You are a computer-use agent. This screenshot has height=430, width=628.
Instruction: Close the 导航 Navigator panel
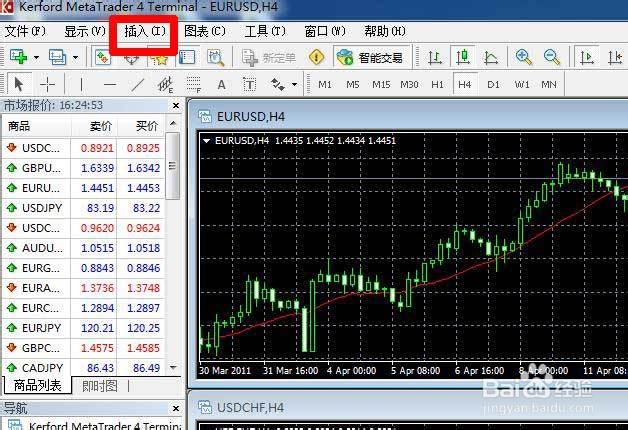176,408
